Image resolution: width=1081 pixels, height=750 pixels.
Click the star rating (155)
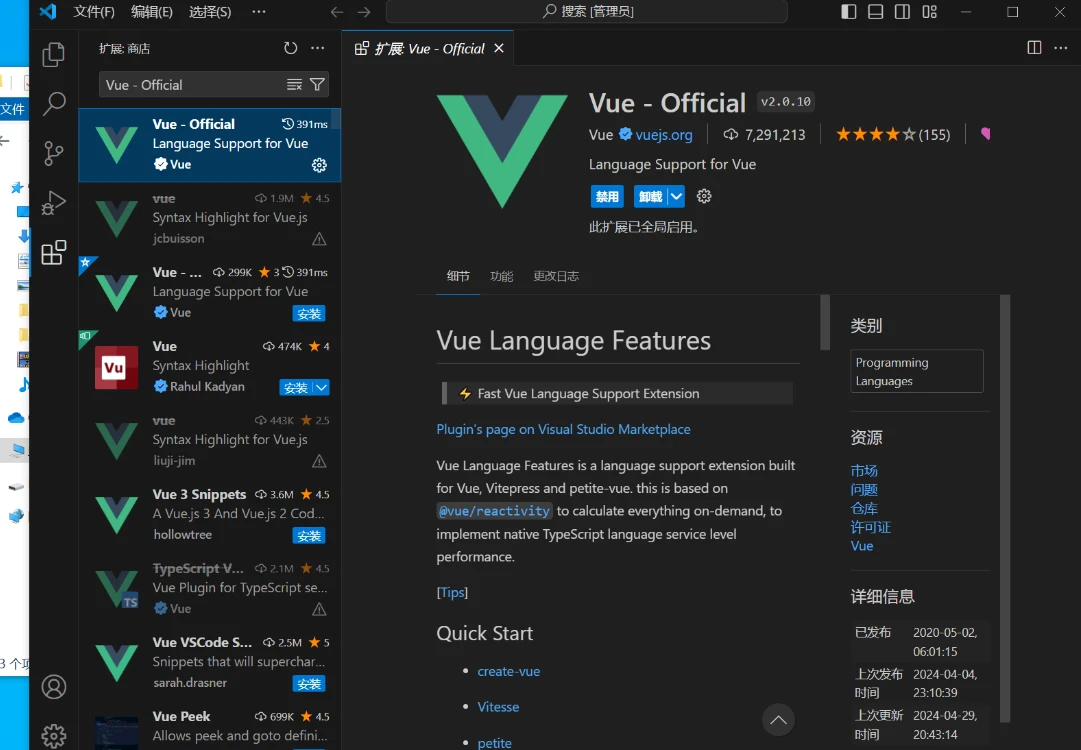893,134
